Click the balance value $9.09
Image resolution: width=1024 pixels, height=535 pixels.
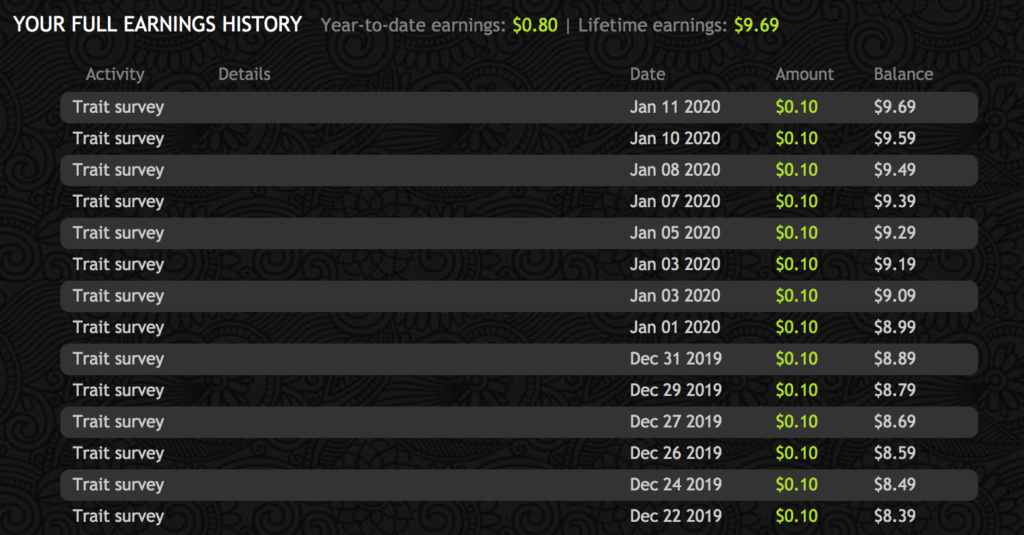(x=895, y=296)
